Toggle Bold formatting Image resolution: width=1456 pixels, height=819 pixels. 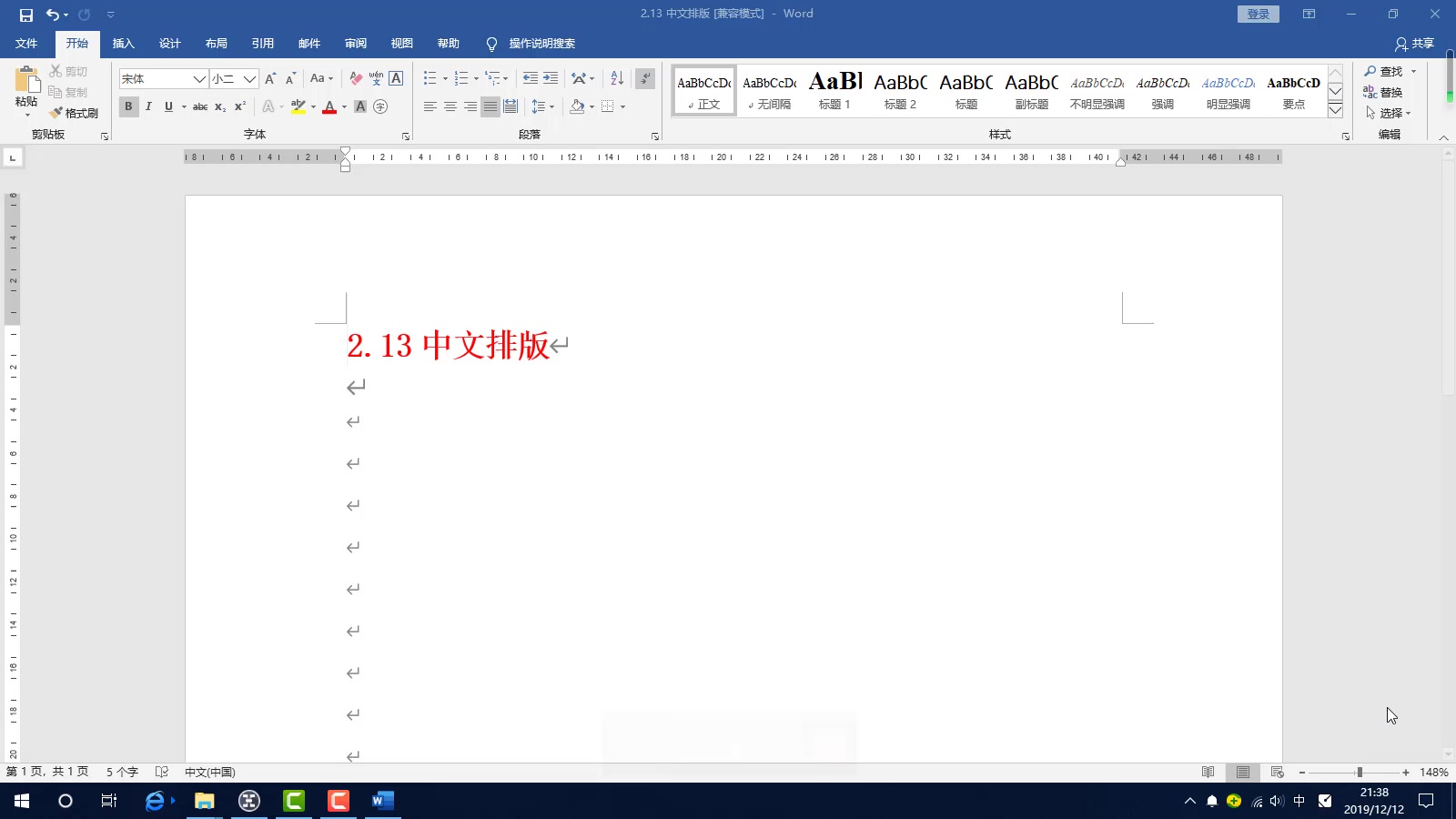click(128, 106)
